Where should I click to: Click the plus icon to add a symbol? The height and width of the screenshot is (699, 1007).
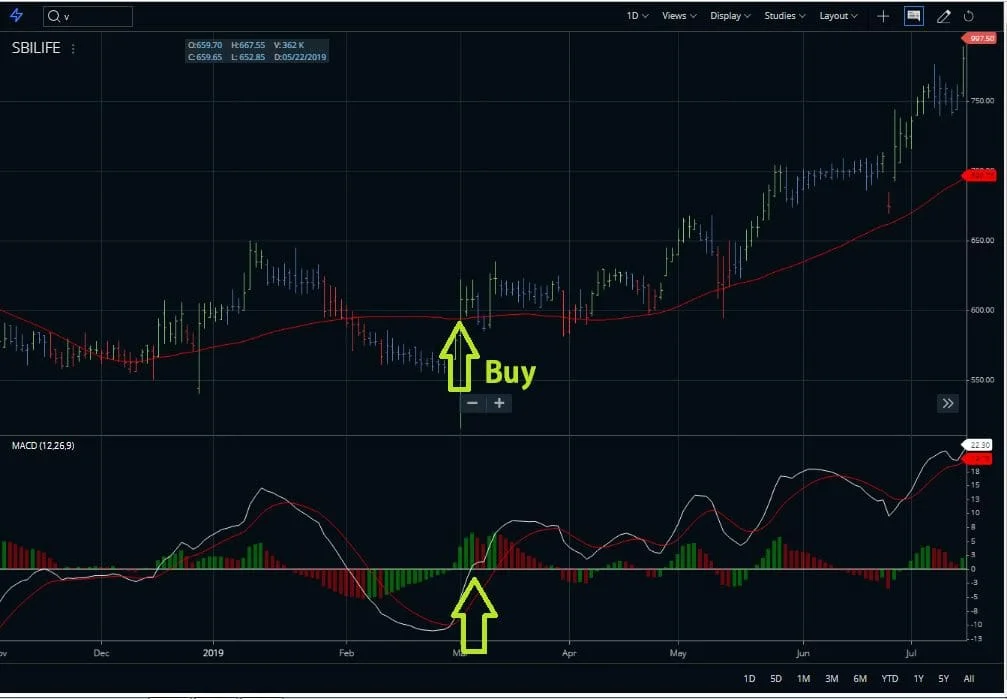point(884,16)
